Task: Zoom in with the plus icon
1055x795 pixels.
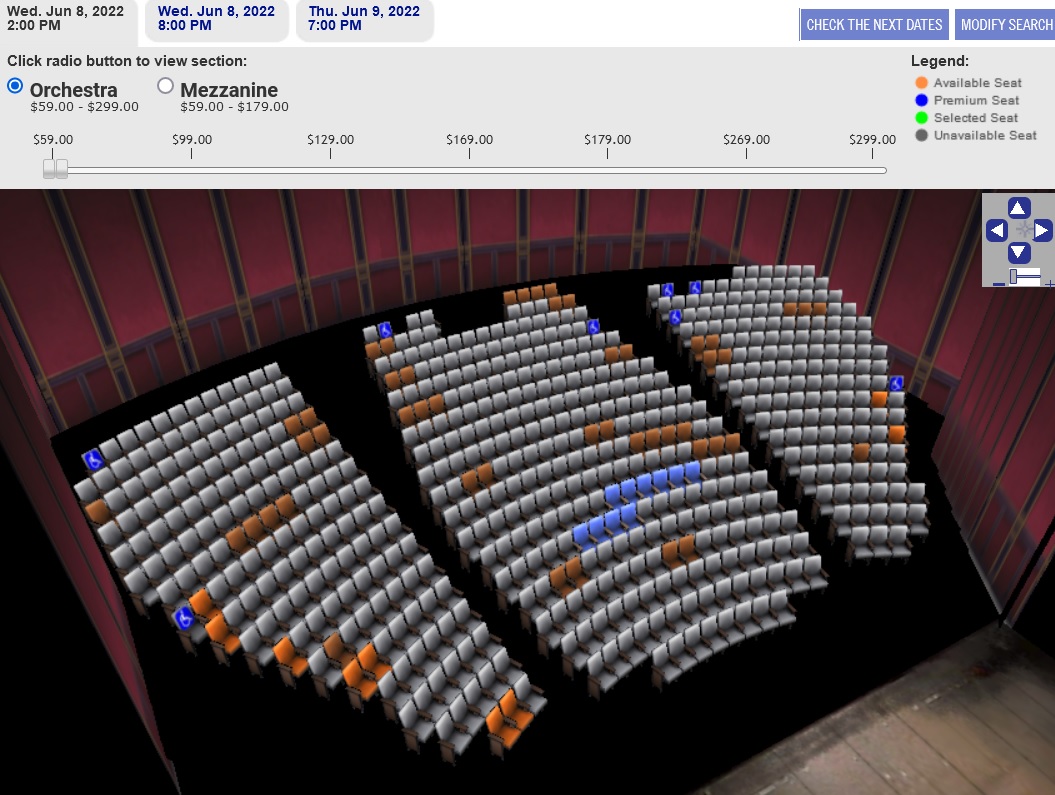Action: click(1050, 283)
